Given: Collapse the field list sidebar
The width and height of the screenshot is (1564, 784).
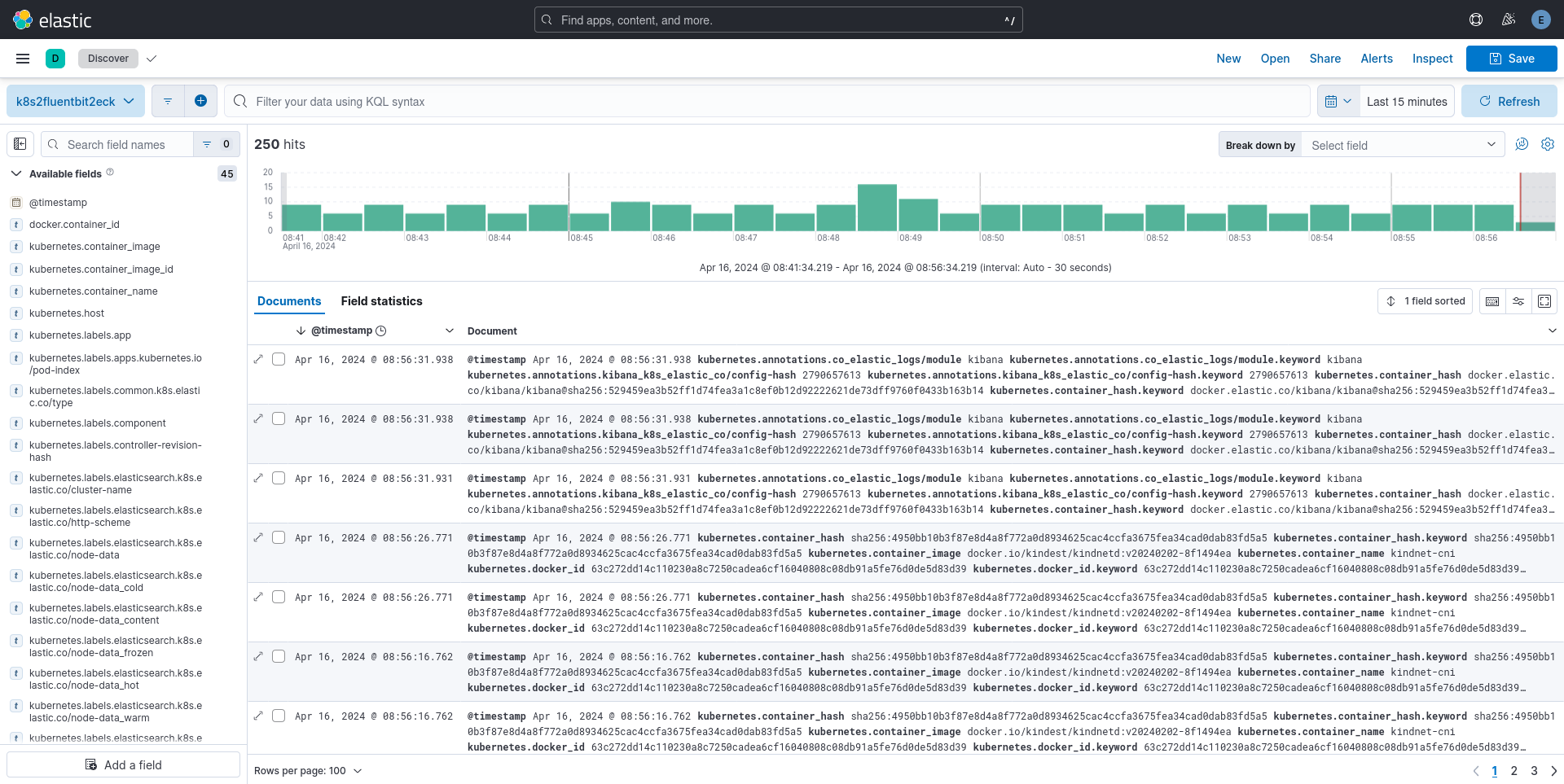Looking at the screenshot, I should (20, 144).
